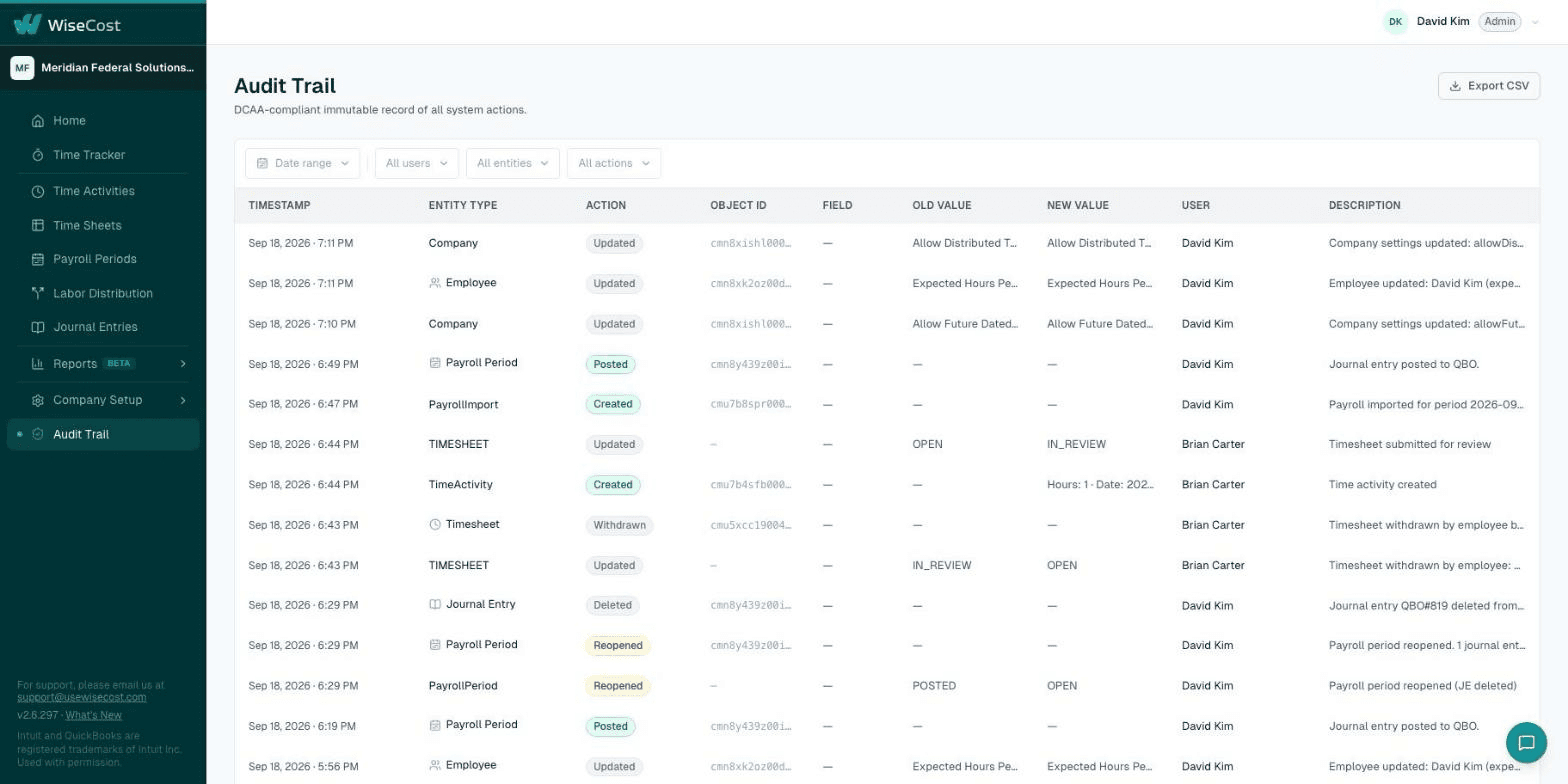This screenshot has height=784, width=1568.
Task: Click the Payroll Periods calendar icon
Action: (x=38, y=259)
